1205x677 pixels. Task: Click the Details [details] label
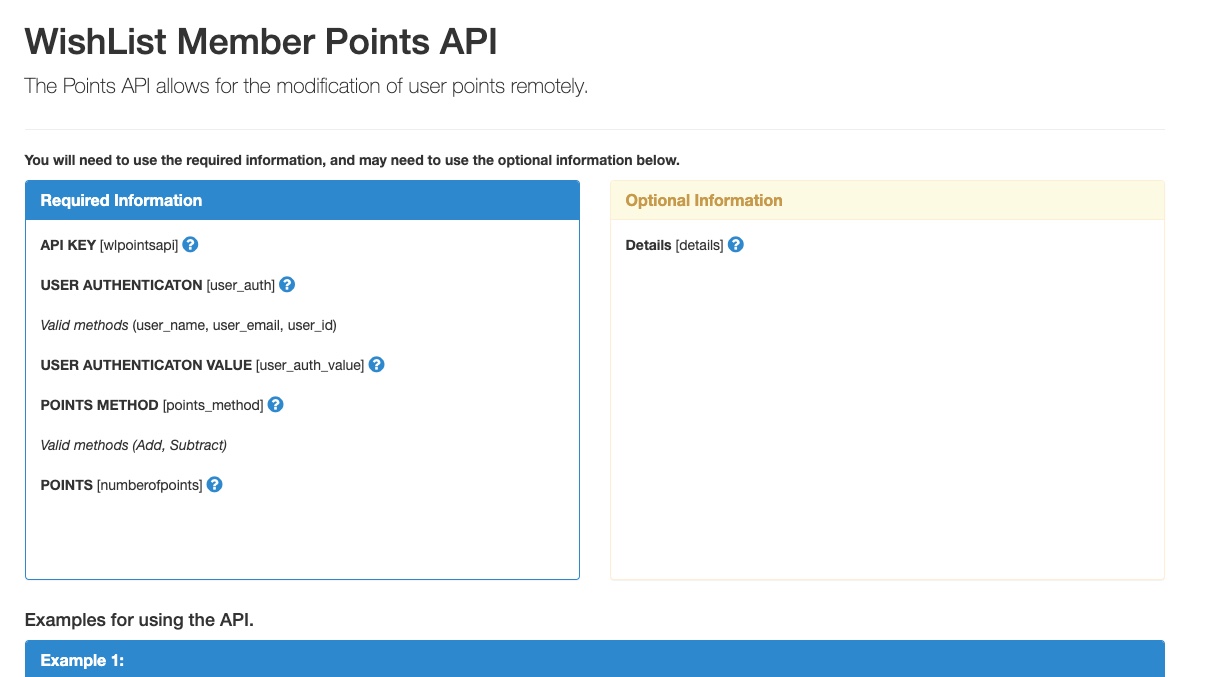[x=674, y=245]
